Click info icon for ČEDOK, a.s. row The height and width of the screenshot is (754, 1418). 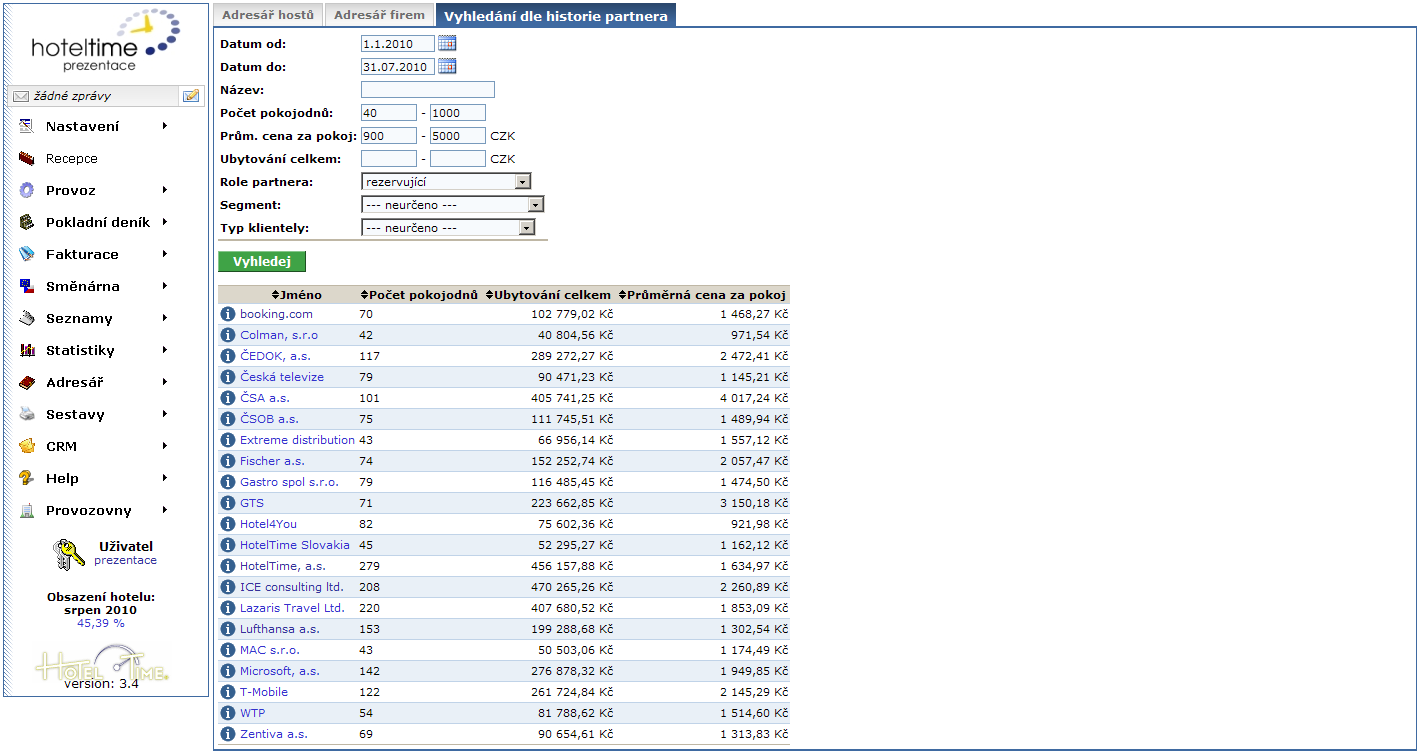click(x=228, y=356)
